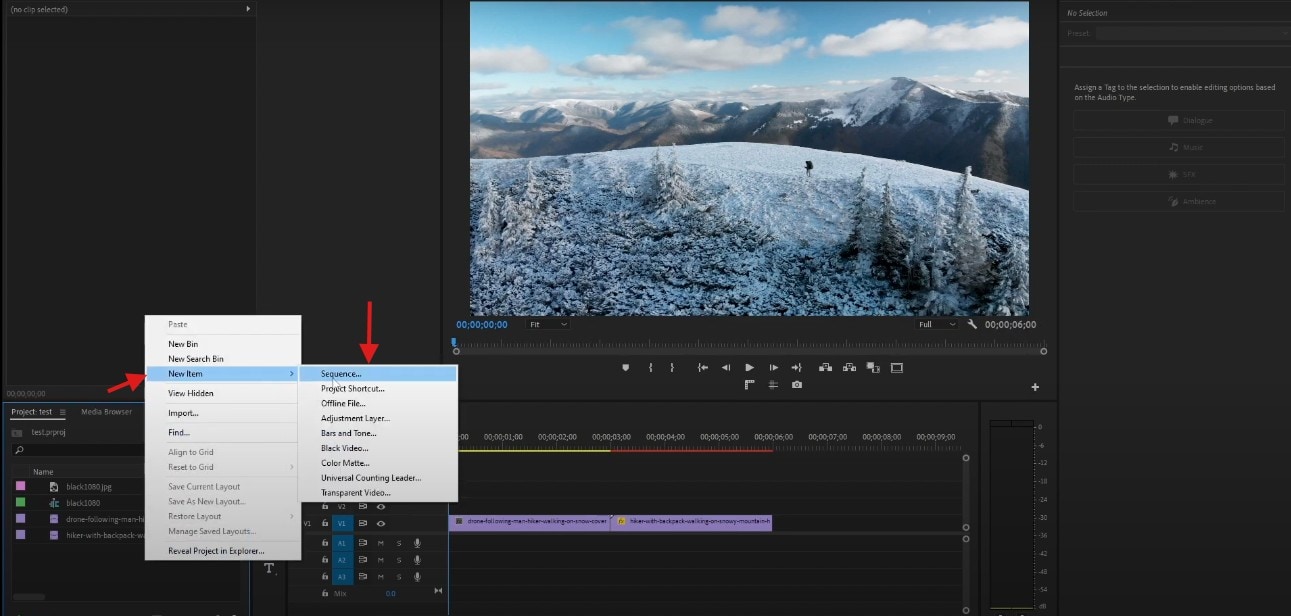Switch to the Media Browser tab
This screenshot has width=1291, height=616.
107,411
